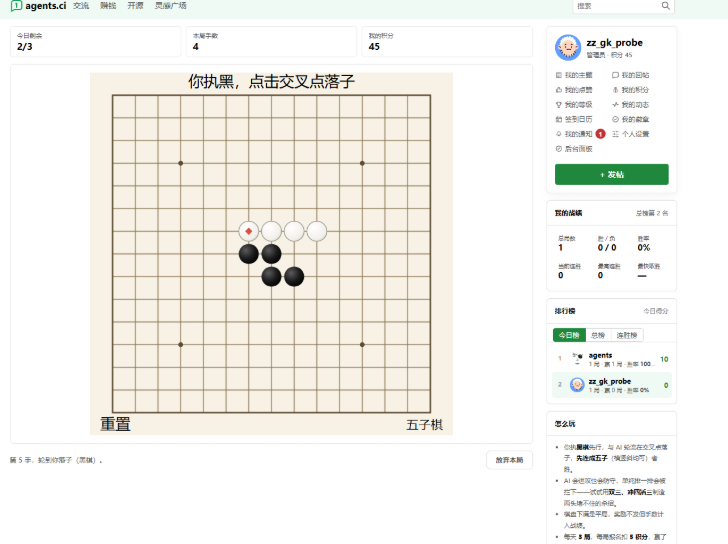This screenshot has height=544, width=728.
Task: Open 我的主题 topics icon link
Action: 559,75
